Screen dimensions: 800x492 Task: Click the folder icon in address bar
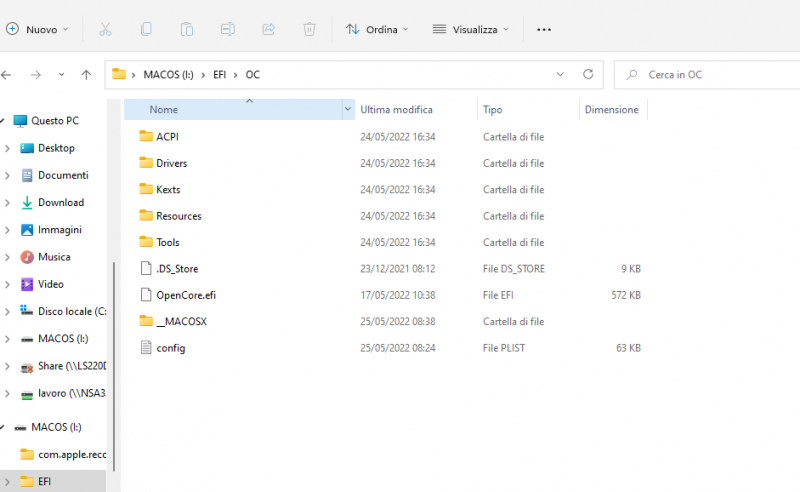tap(119, 74)
